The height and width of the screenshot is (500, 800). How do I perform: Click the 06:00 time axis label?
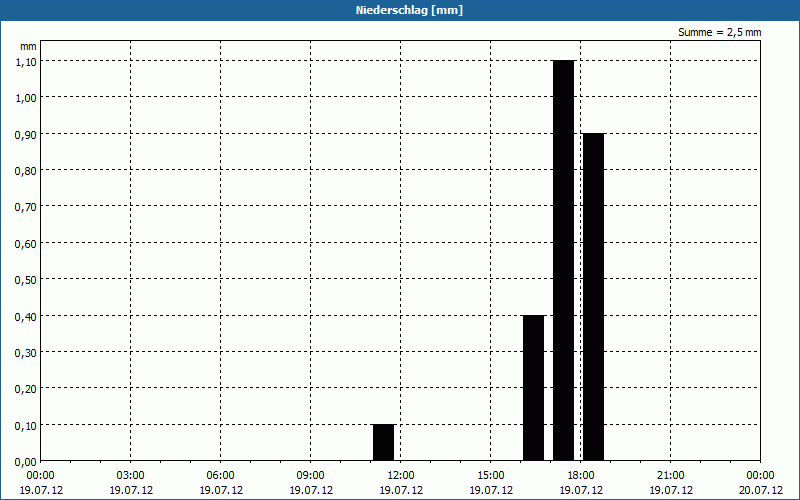click(x=220, y=476)
